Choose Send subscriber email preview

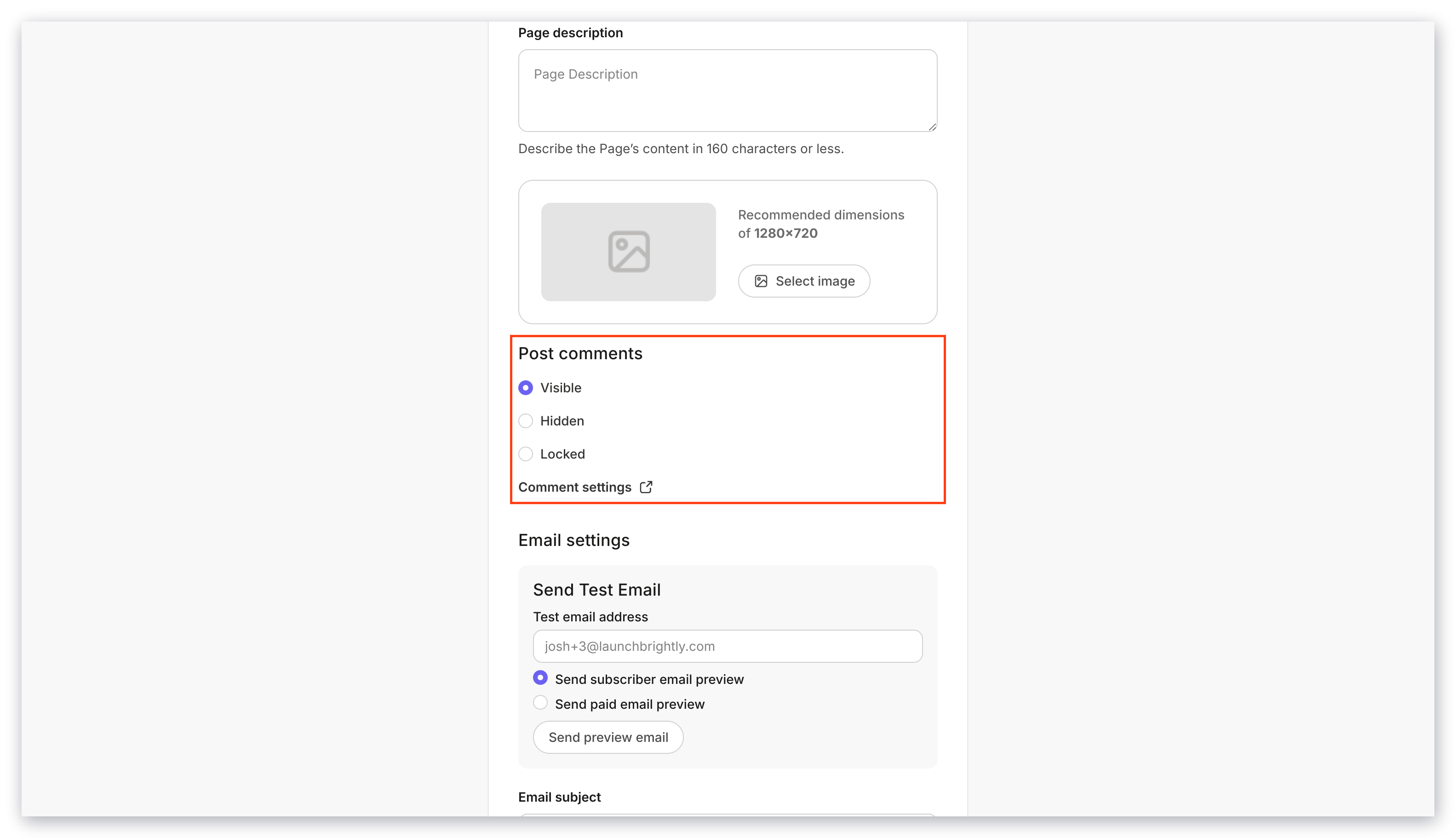540,677
